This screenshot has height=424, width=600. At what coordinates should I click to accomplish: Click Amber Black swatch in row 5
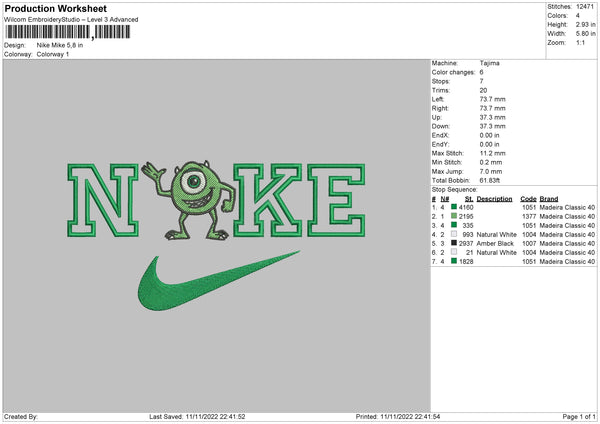[x=454, y=243]
